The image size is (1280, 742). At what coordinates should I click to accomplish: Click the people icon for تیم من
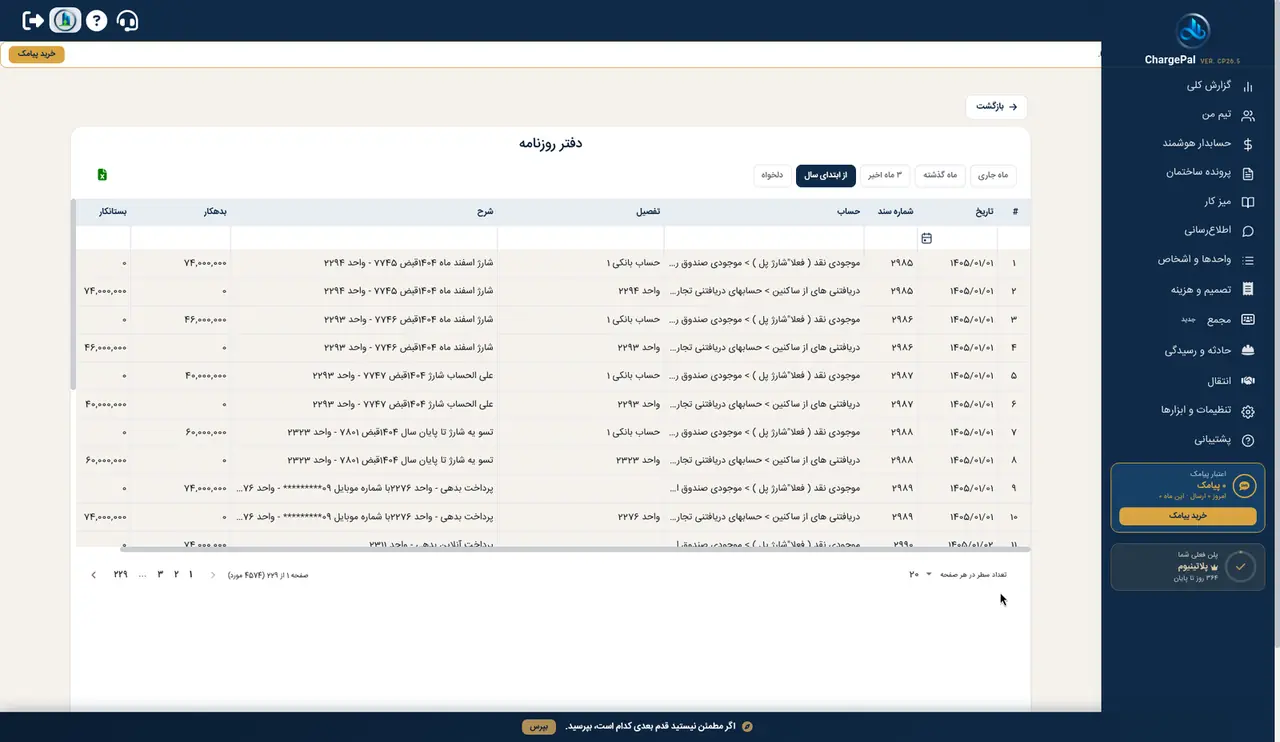pos(1247,116)
